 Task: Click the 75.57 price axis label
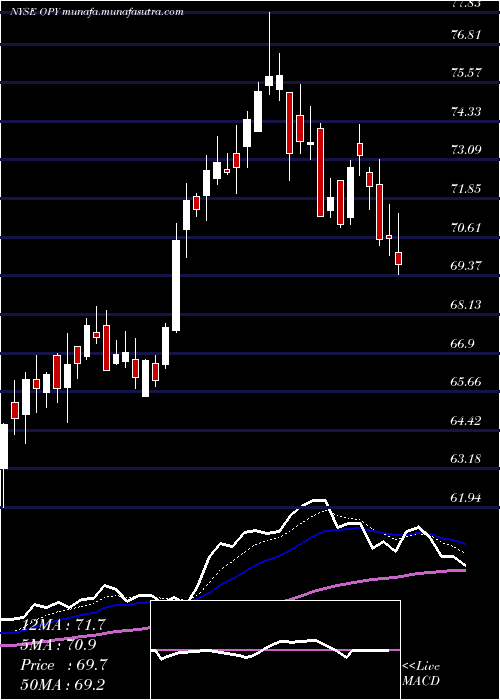point(467,73)
